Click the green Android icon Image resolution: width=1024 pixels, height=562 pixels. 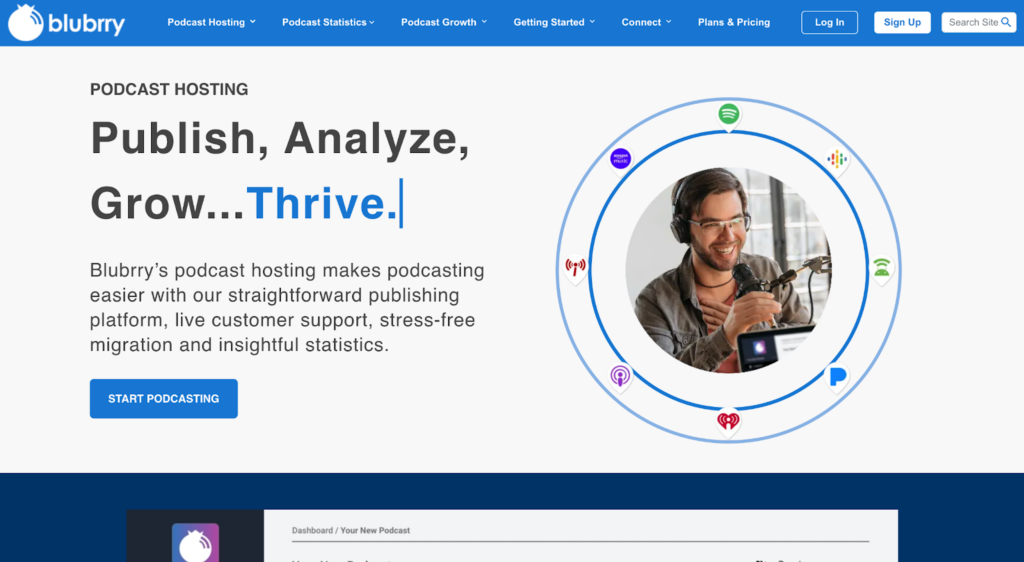pos(882,266)
